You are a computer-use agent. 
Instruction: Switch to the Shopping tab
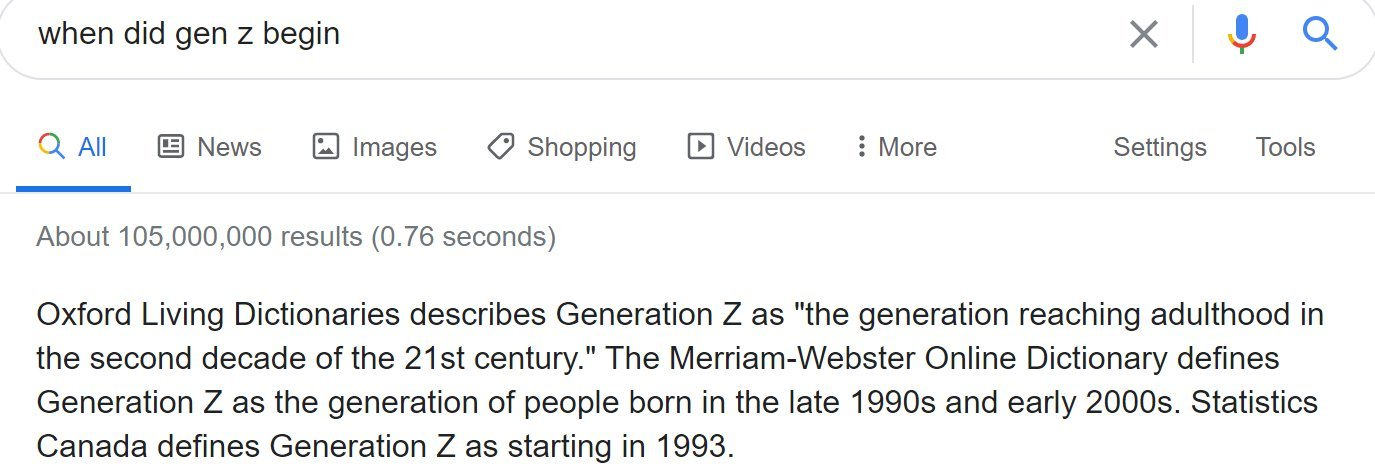pos(561,147)
